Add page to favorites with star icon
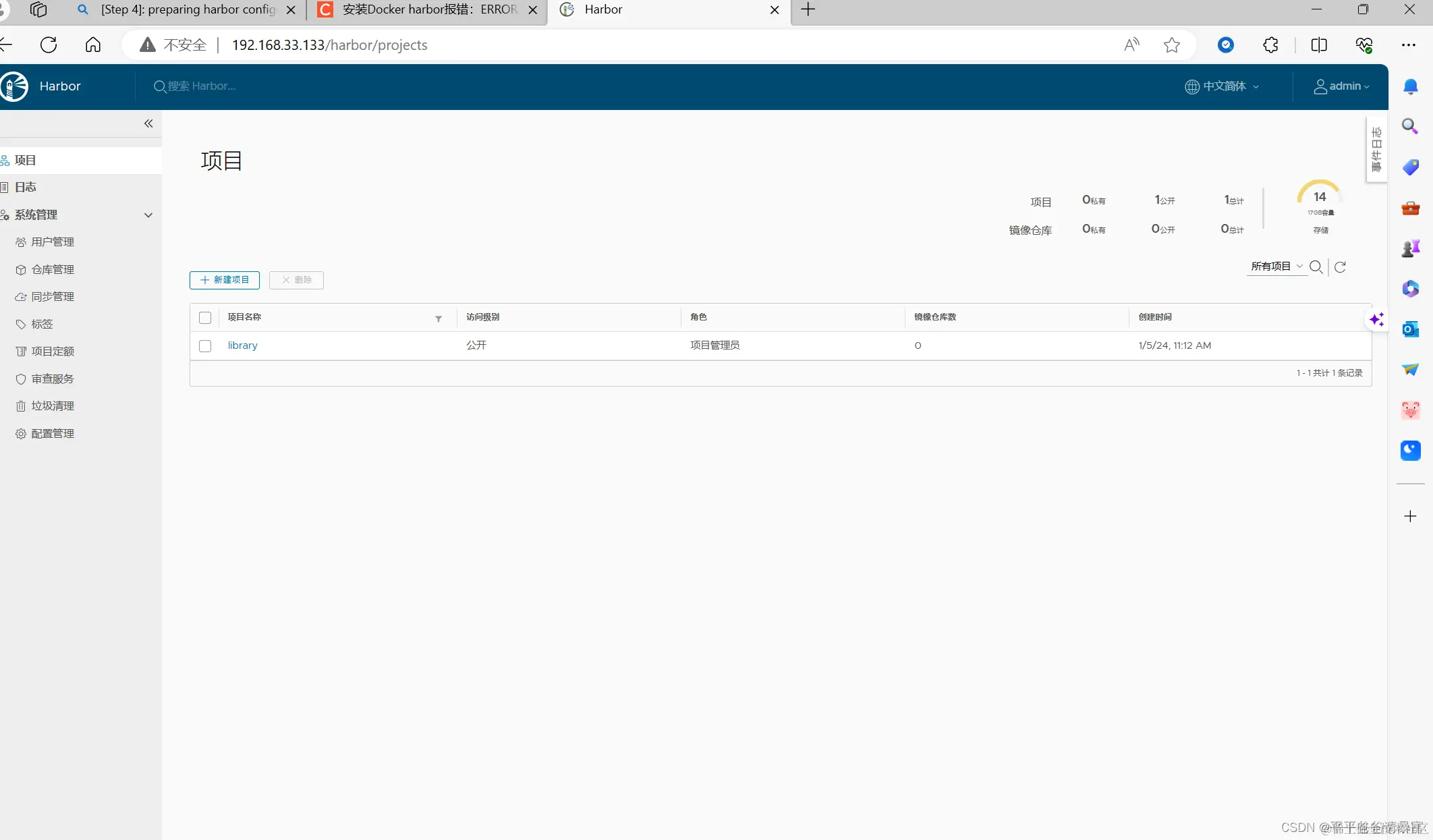 (x=1172, y=45)
